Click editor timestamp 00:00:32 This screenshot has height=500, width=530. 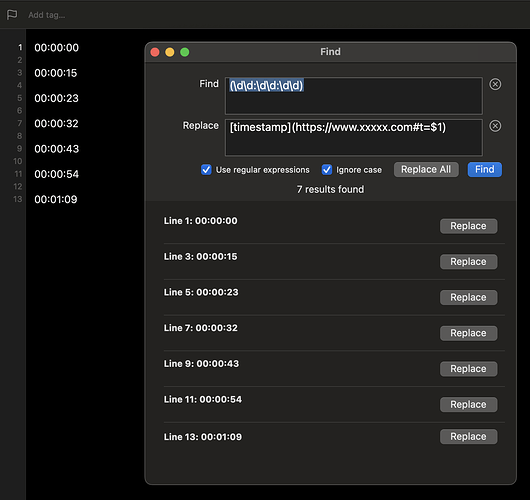56,123
